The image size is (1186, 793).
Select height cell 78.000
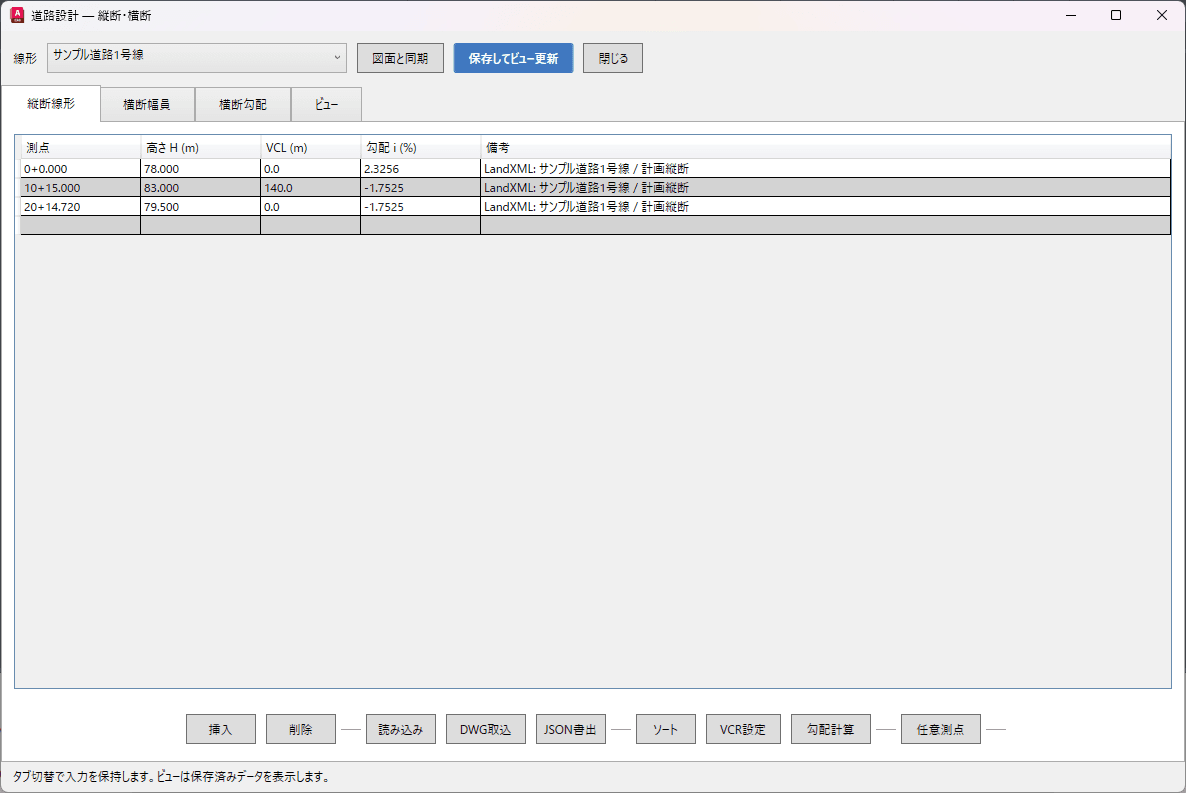coord(200,169)
